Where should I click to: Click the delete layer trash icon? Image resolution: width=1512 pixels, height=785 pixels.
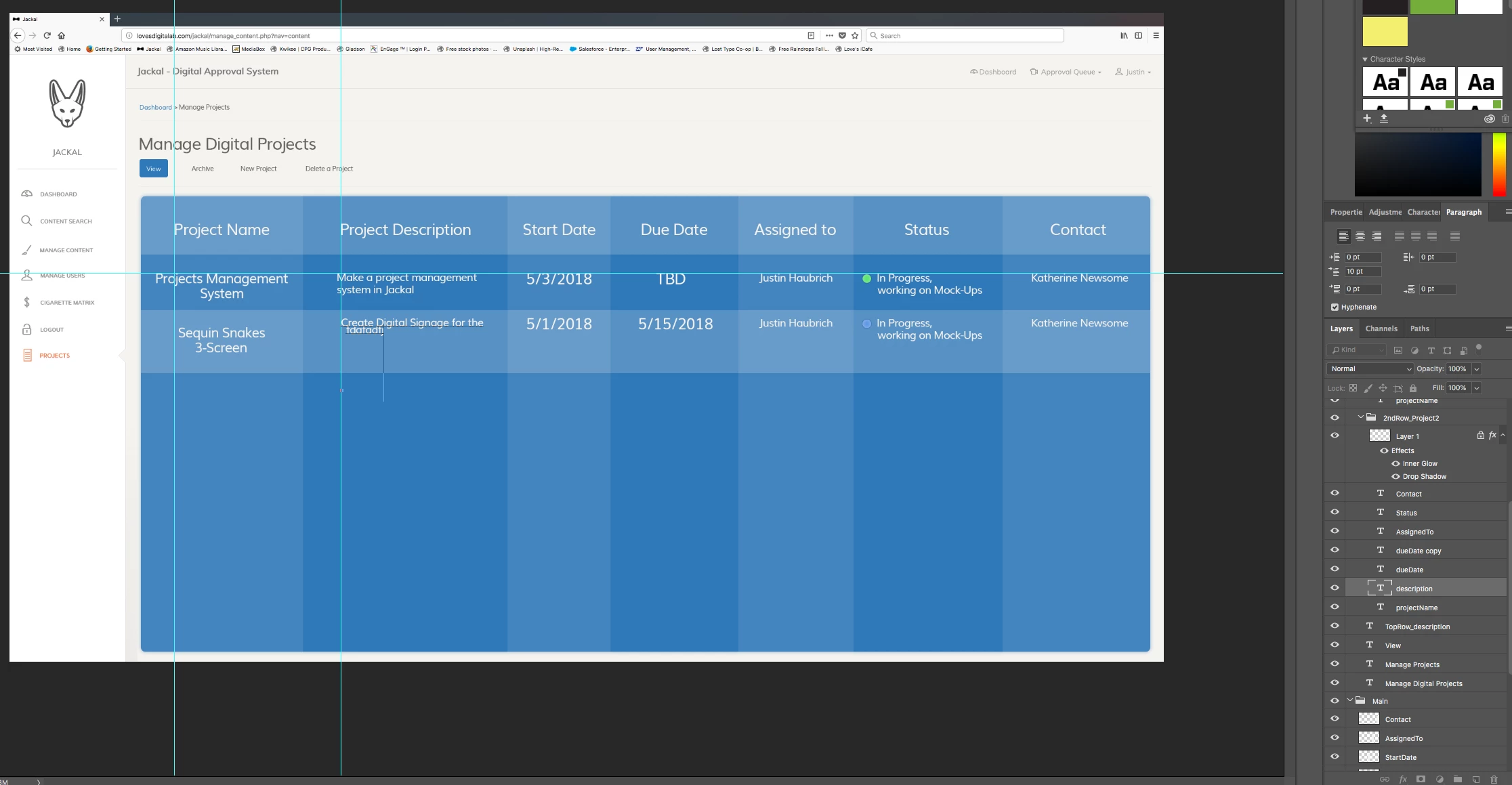(x=1494, y=779)
